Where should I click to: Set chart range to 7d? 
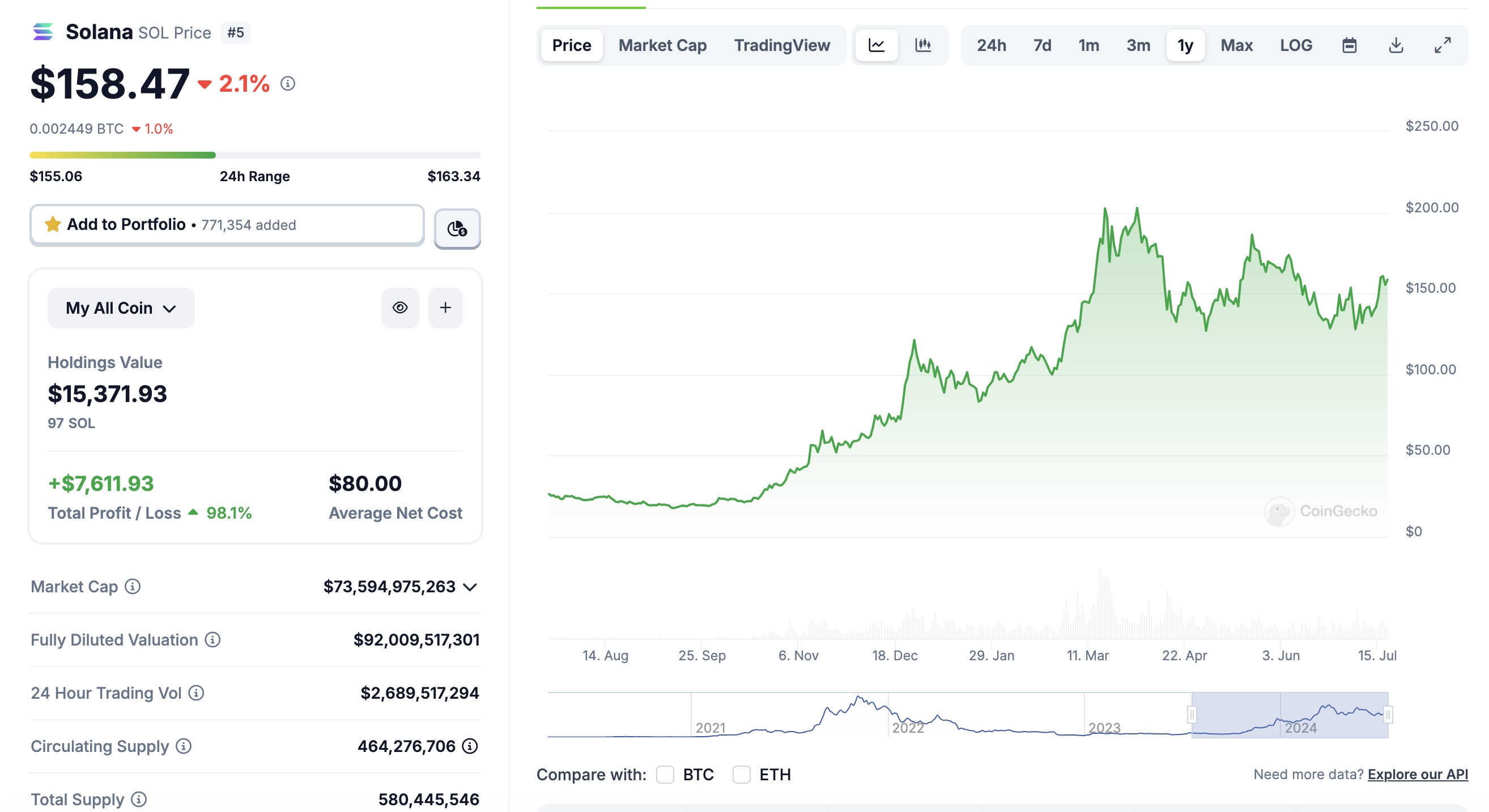[x=1042, y=45]
